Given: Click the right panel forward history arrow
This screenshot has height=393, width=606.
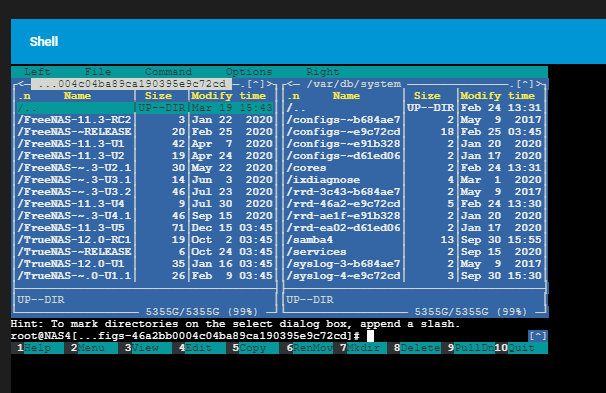Looking at the screenshot, I should point(538,84).
